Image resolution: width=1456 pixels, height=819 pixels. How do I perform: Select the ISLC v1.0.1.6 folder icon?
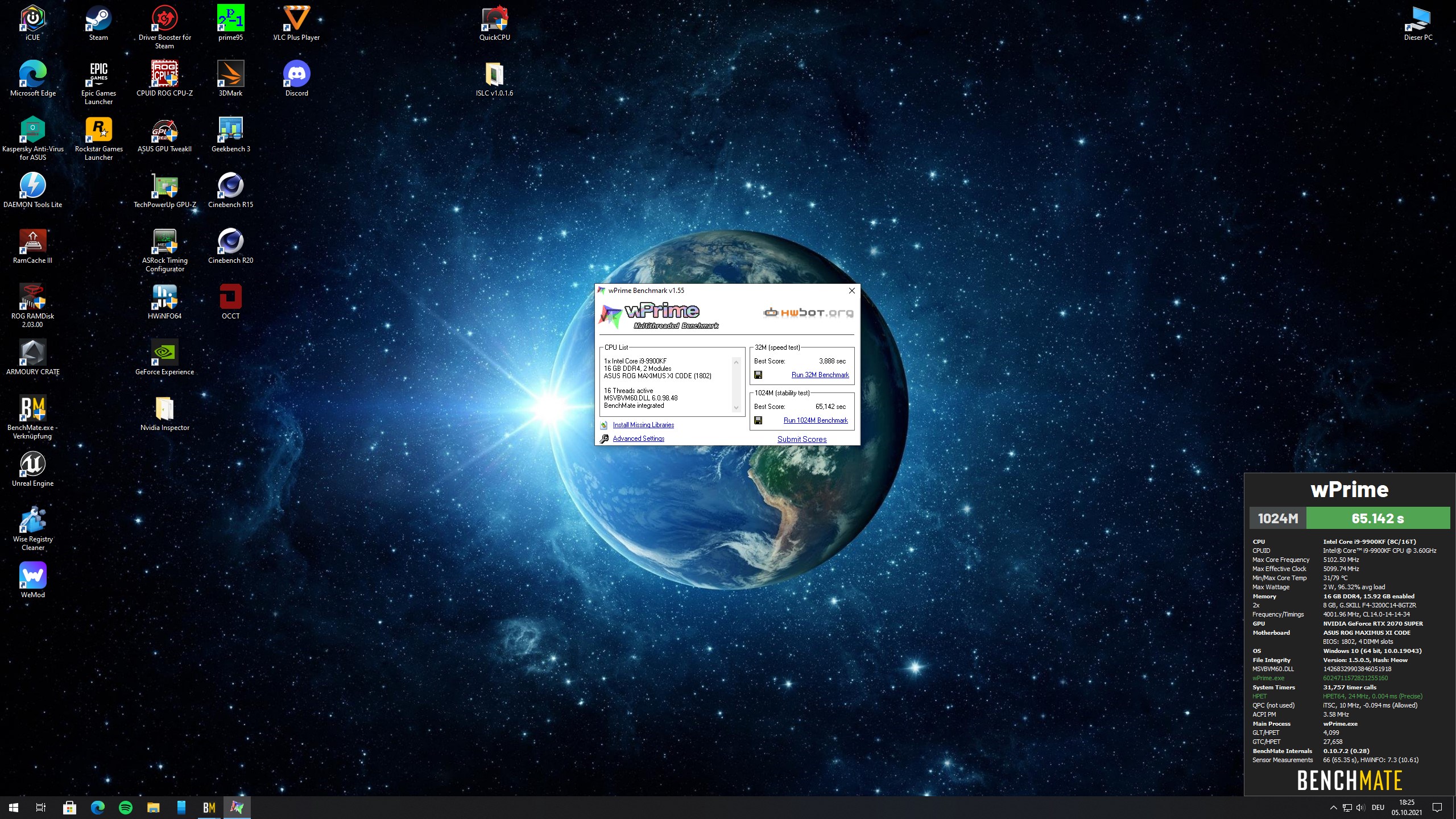pyautogui.click(x=494, y=78)
